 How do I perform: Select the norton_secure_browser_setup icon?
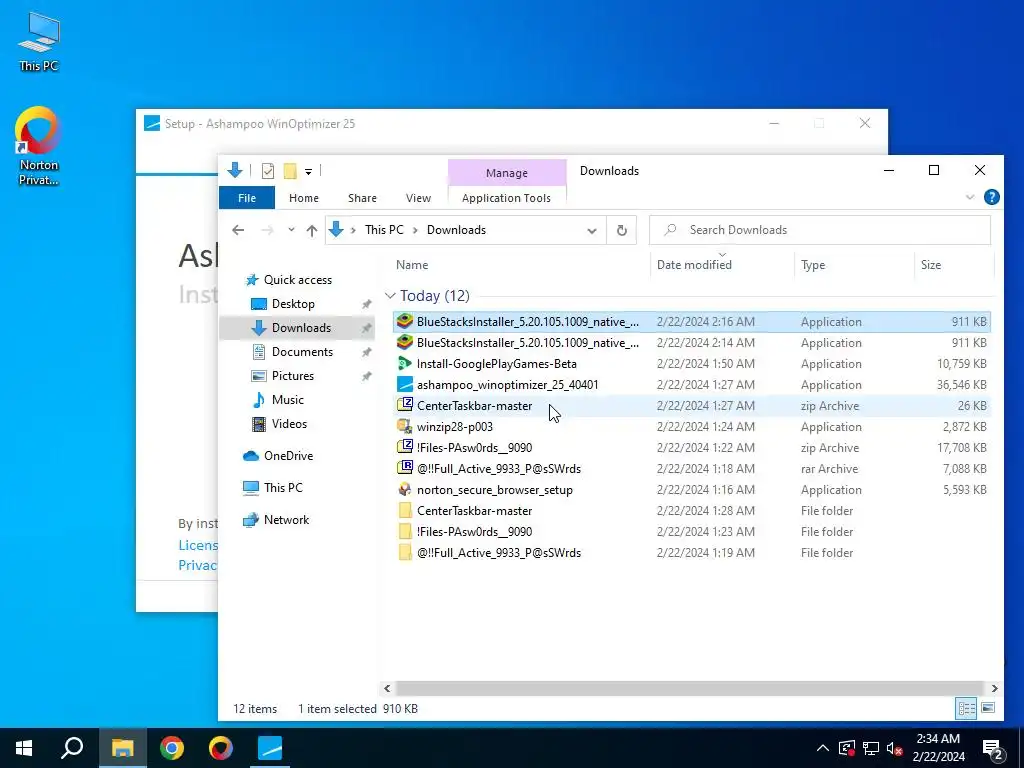[405, 489]
